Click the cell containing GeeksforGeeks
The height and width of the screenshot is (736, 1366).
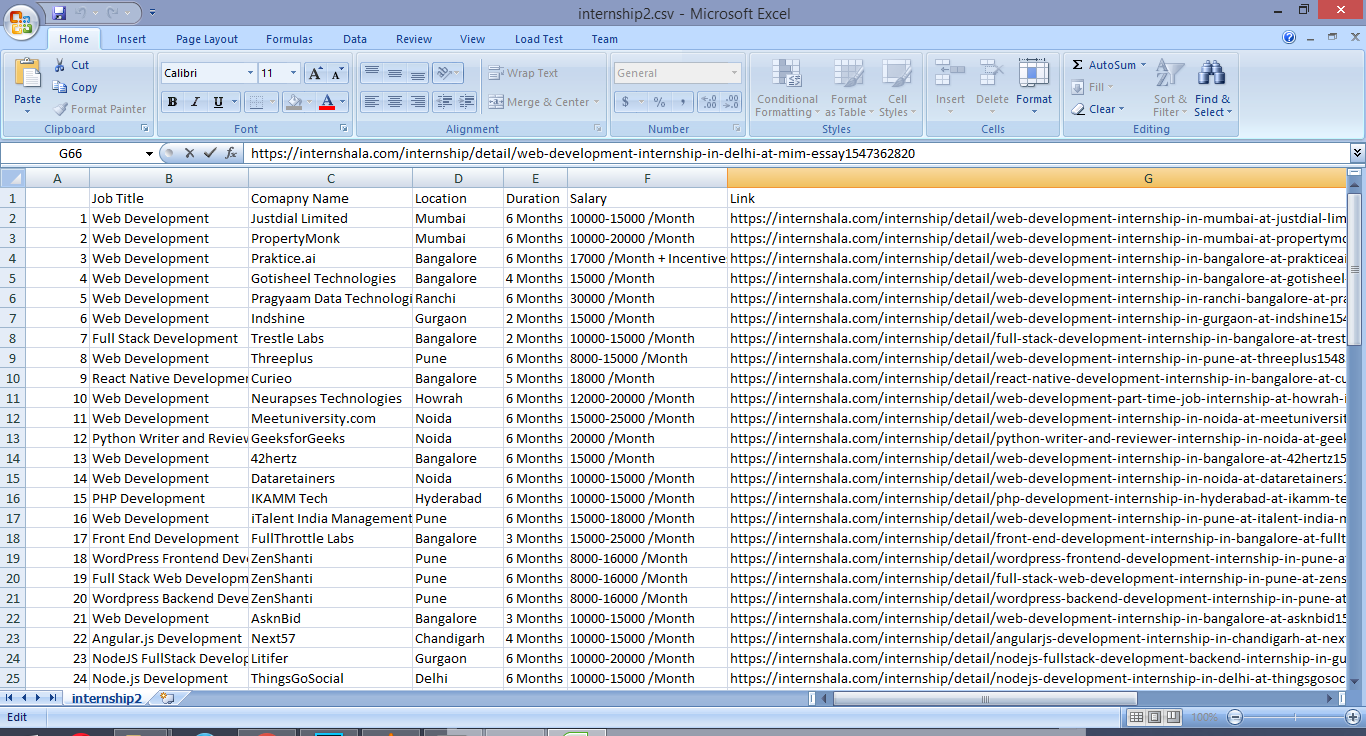click(x=330, y=438)
